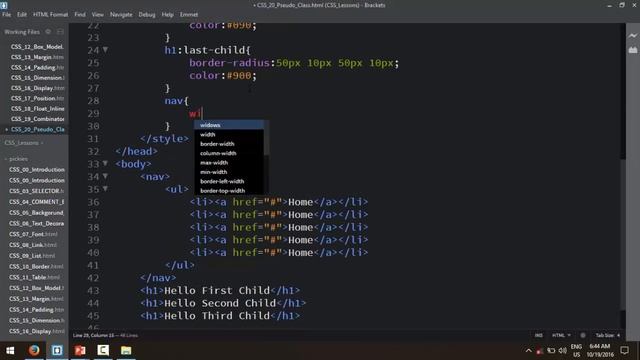Open working file CSS_19_Combinator
The width and height of the screenshot is (640, 360).
pos(37,119)
